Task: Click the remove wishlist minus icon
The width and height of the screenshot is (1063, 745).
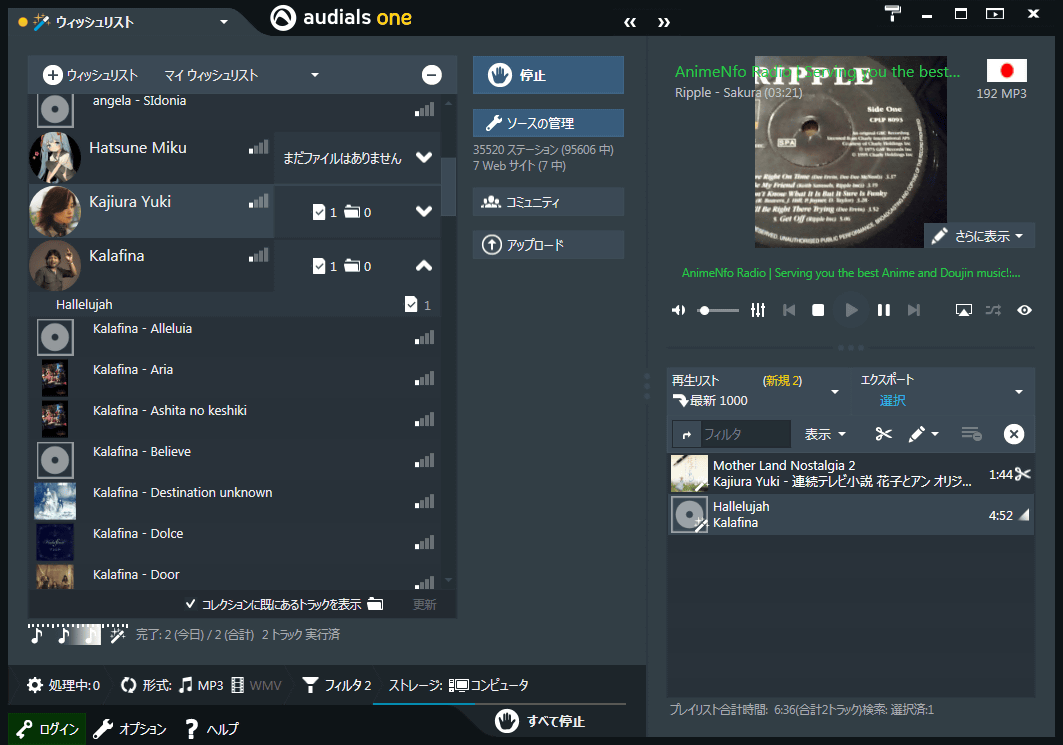Action: coord(432,75)
